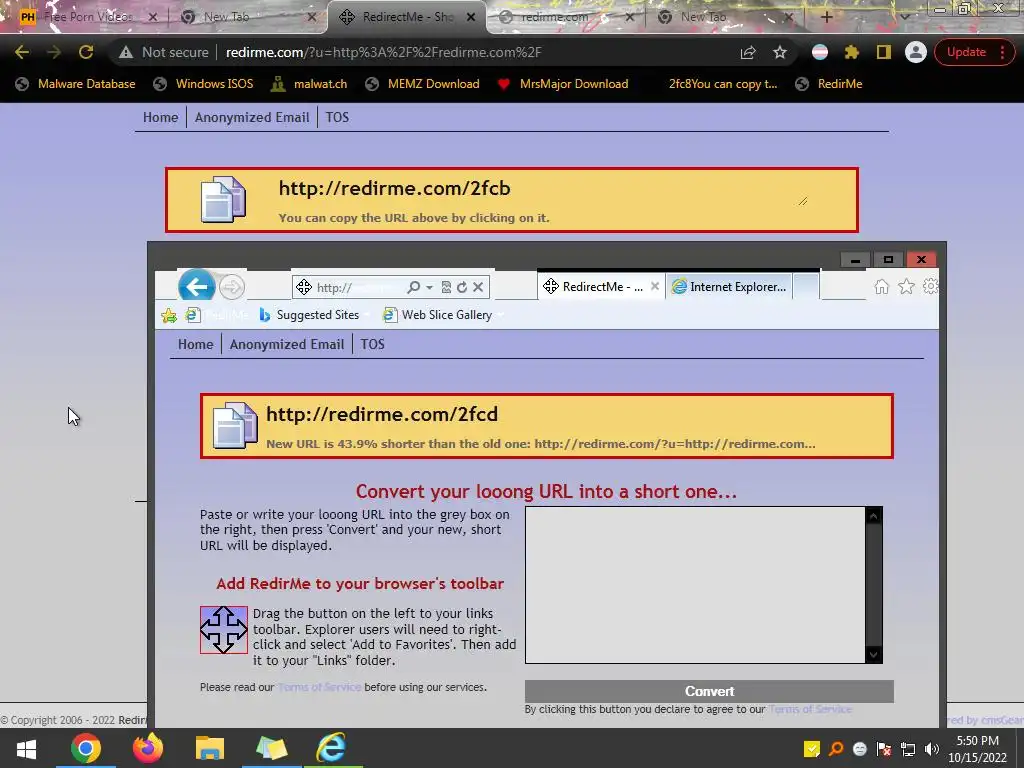Screen dimensions: 1024x768
Task: Click IE add to favorites bar icon
Action: point(169,315)
